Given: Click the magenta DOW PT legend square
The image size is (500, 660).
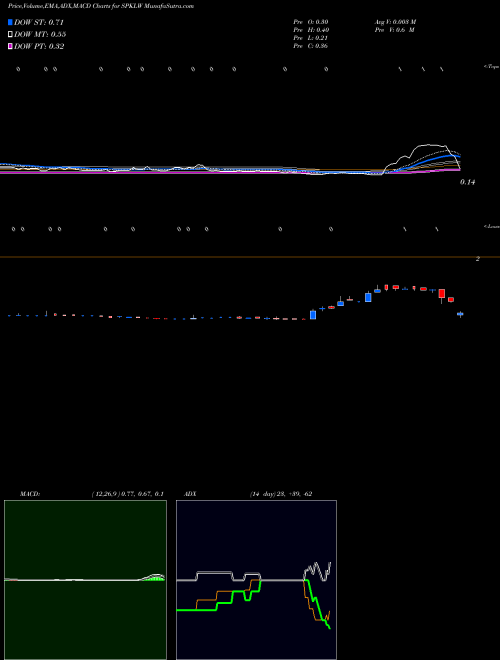Looking at the screenshot, I should [10, 46].
